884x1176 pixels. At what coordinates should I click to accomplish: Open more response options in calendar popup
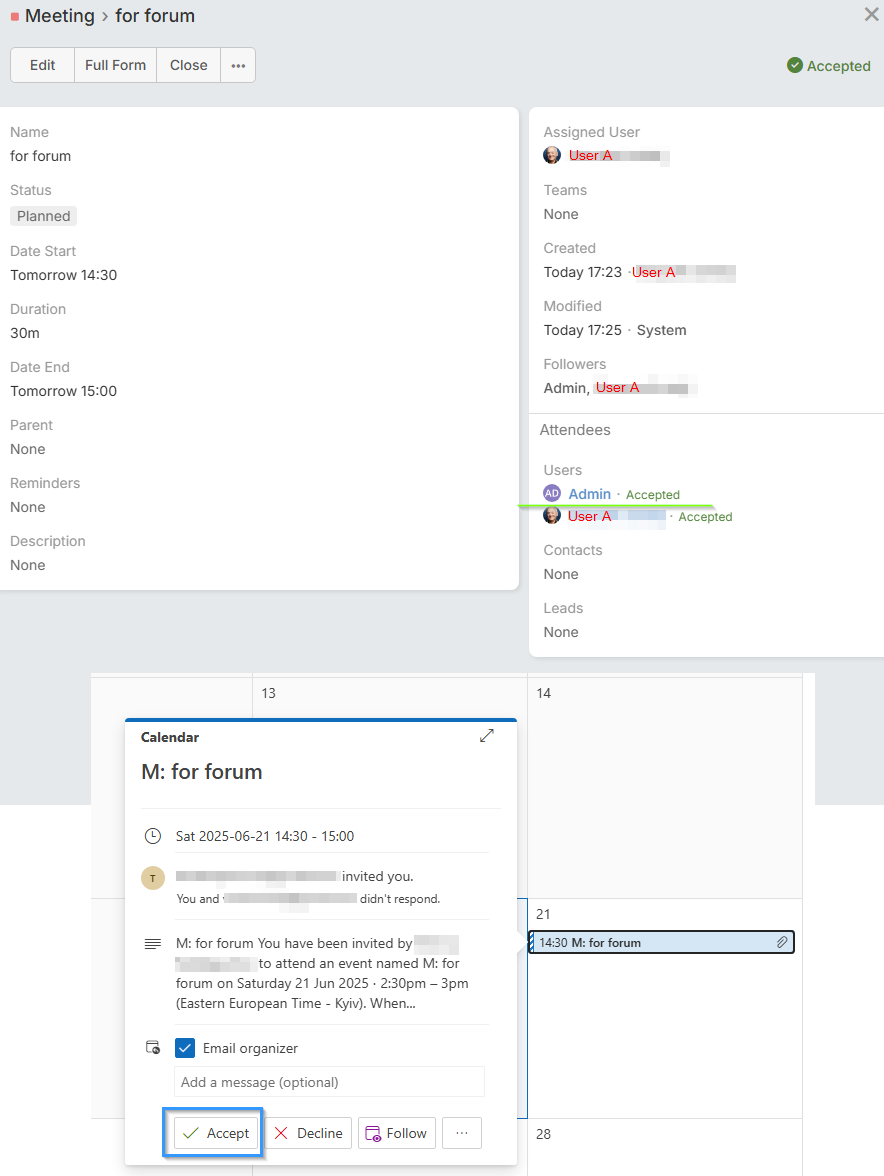[461, 1133]
